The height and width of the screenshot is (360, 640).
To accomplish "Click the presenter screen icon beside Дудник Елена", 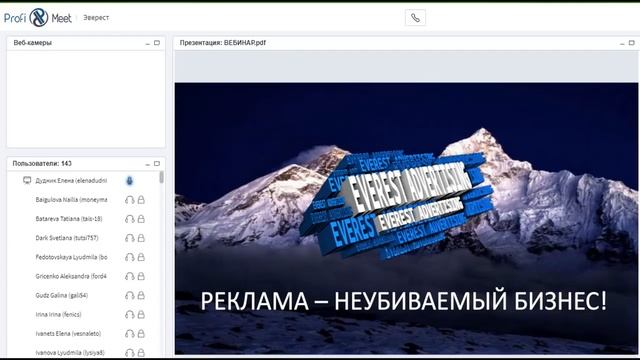I will (x=27, y=180).
